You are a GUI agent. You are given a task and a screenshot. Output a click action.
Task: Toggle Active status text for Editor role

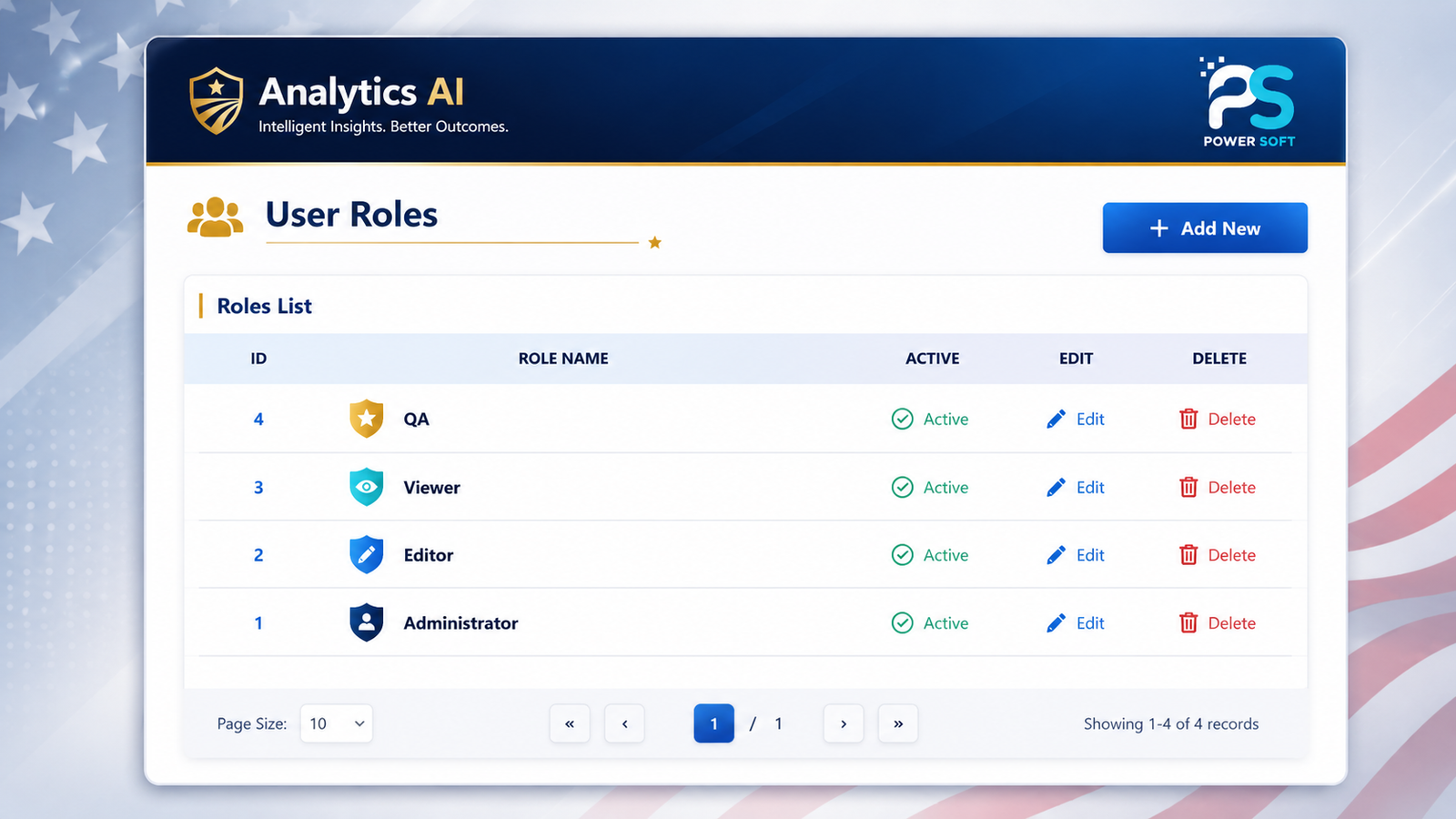pyautogui.click(x=945, y=555)
